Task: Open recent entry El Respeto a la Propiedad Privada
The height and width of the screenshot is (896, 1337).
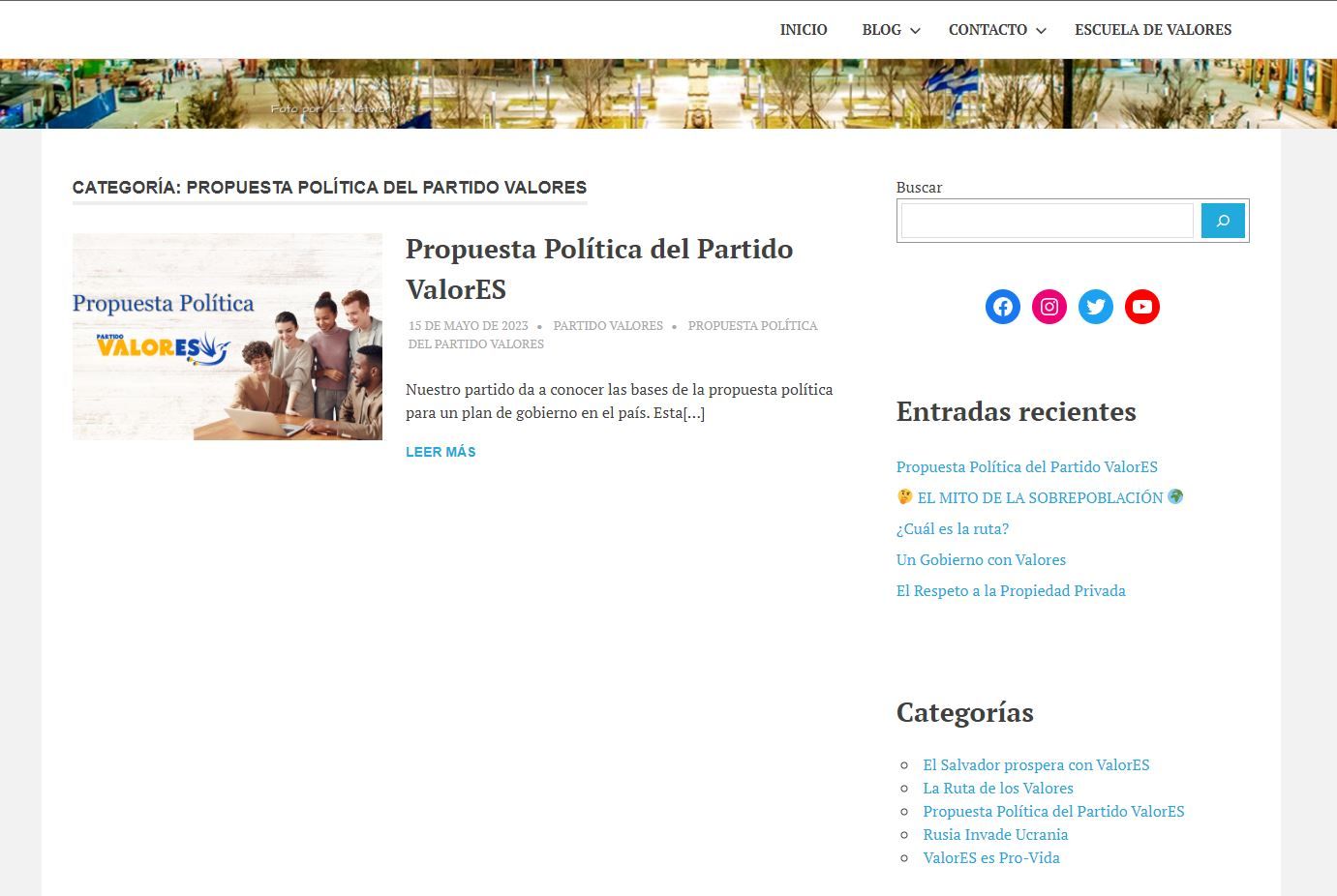Action: (1011, 590)
